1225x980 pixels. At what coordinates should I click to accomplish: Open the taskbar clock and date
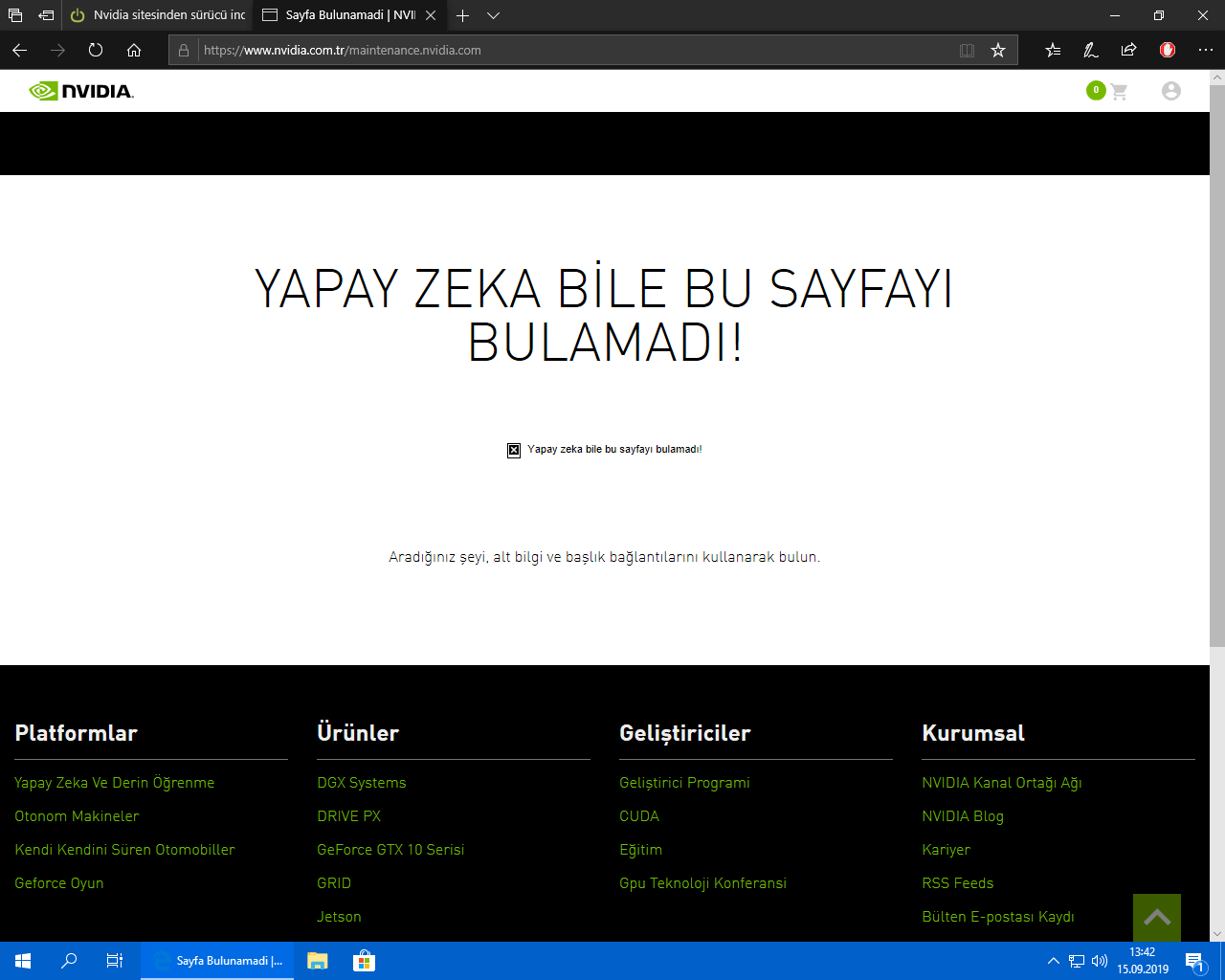tap(1143, 961)
